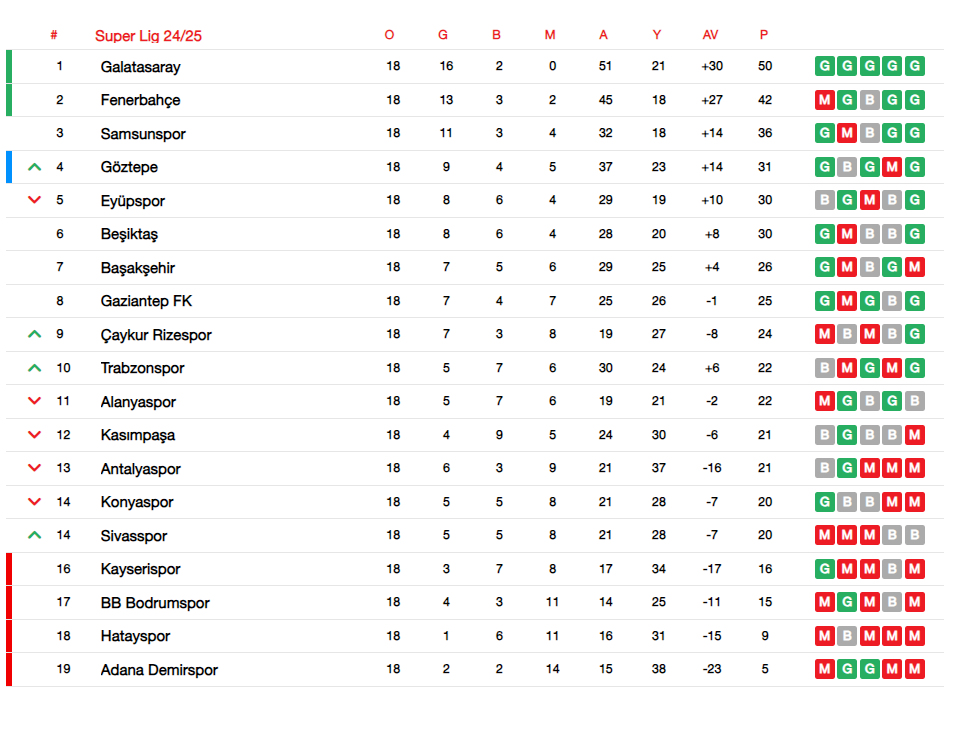The image size is (956, 733).
Task: Click Hatayspor's gray B form badge
Action: 847,636
